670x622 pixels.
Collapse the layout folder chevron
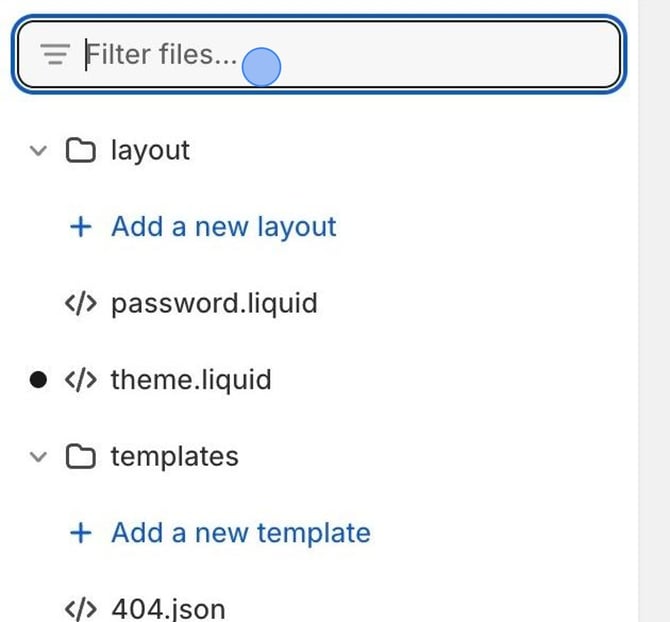(x=39, y=151)
